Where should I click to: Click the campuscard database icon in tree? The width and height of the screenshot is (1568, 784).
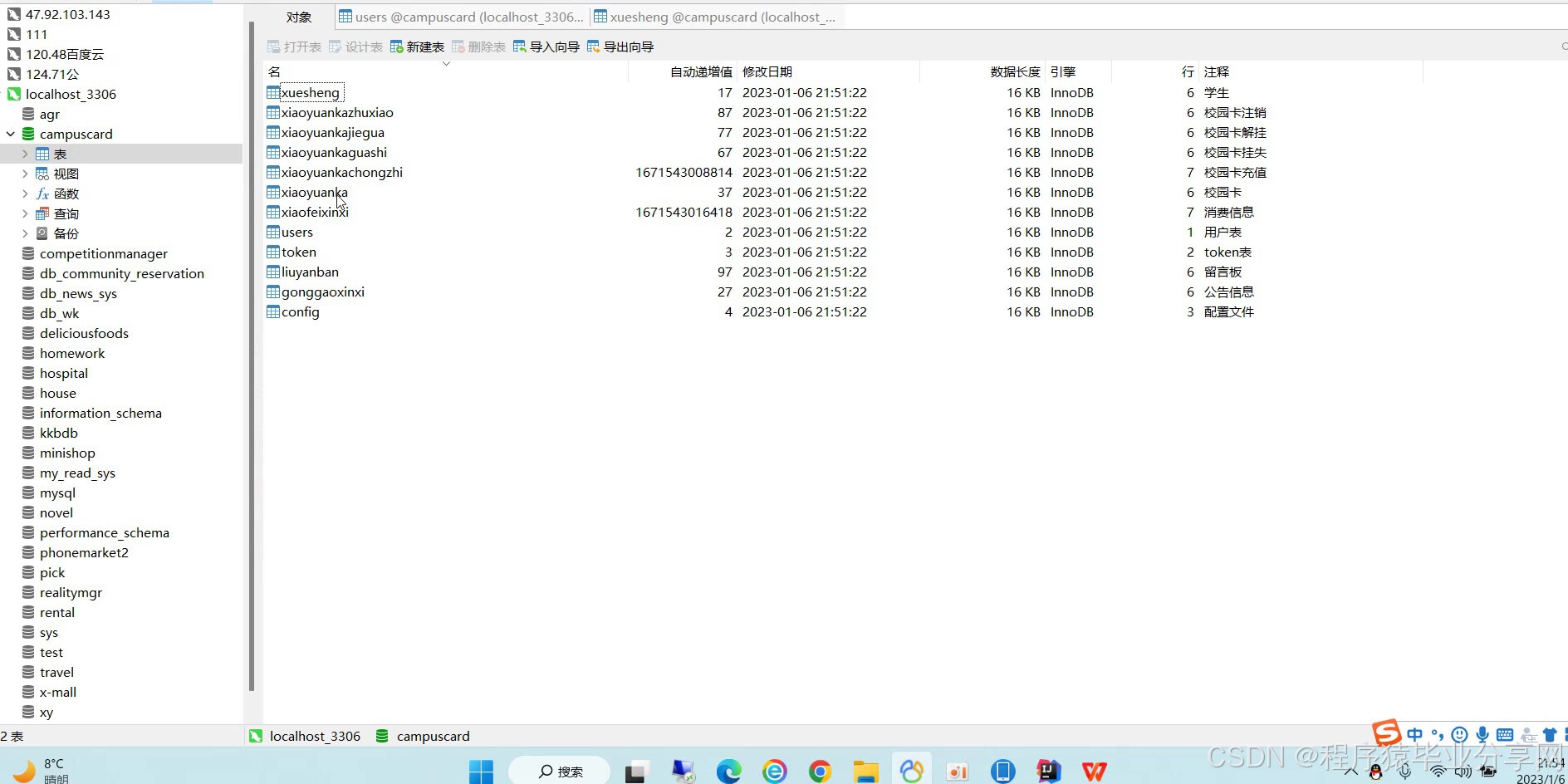pos(28,134)
